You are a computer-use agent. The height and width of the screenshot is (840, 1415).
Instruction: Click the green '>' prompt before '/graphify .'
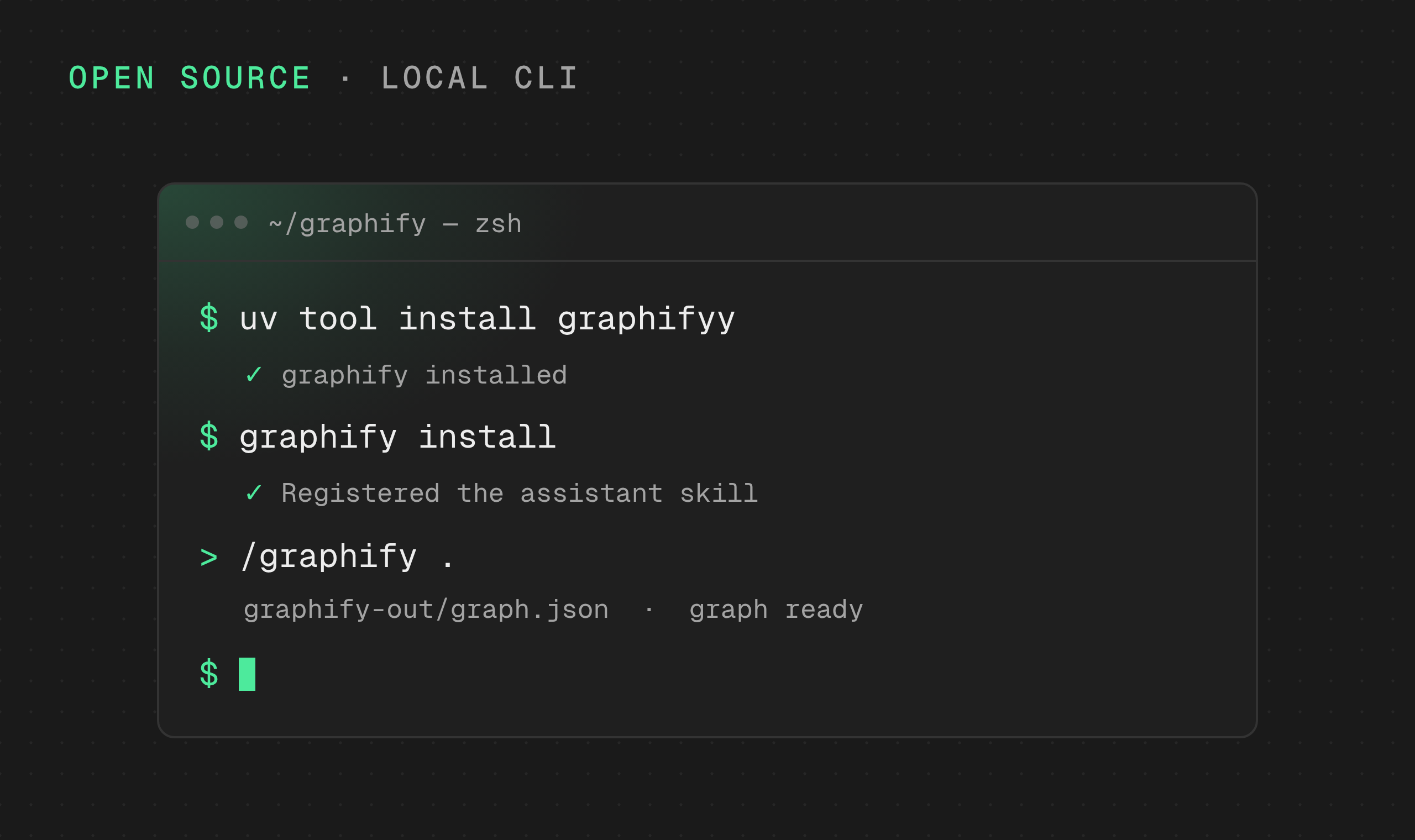click(x=209, y=558)
